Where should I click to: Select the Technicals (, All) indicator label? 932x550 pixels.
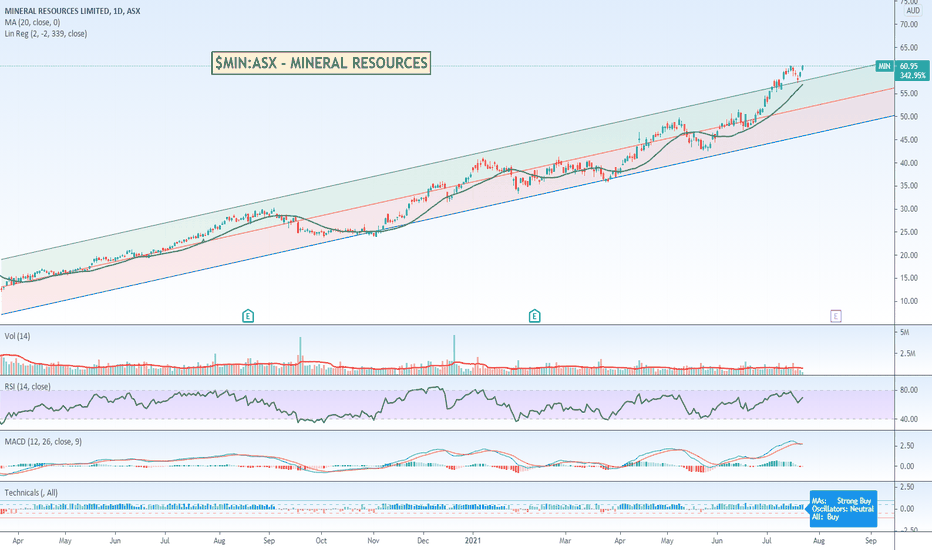tap(31, 493)
